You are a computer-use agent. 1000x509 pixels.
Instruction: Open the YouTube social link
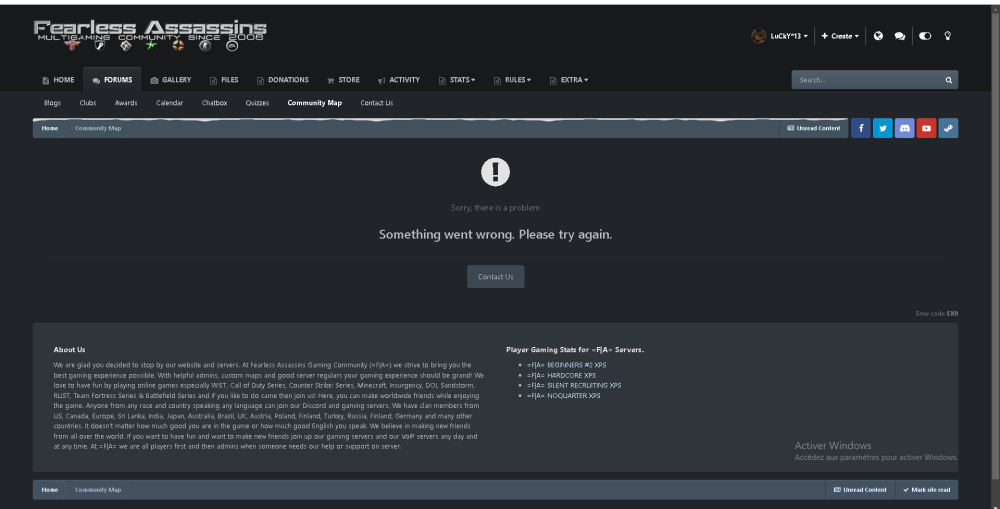926,128
